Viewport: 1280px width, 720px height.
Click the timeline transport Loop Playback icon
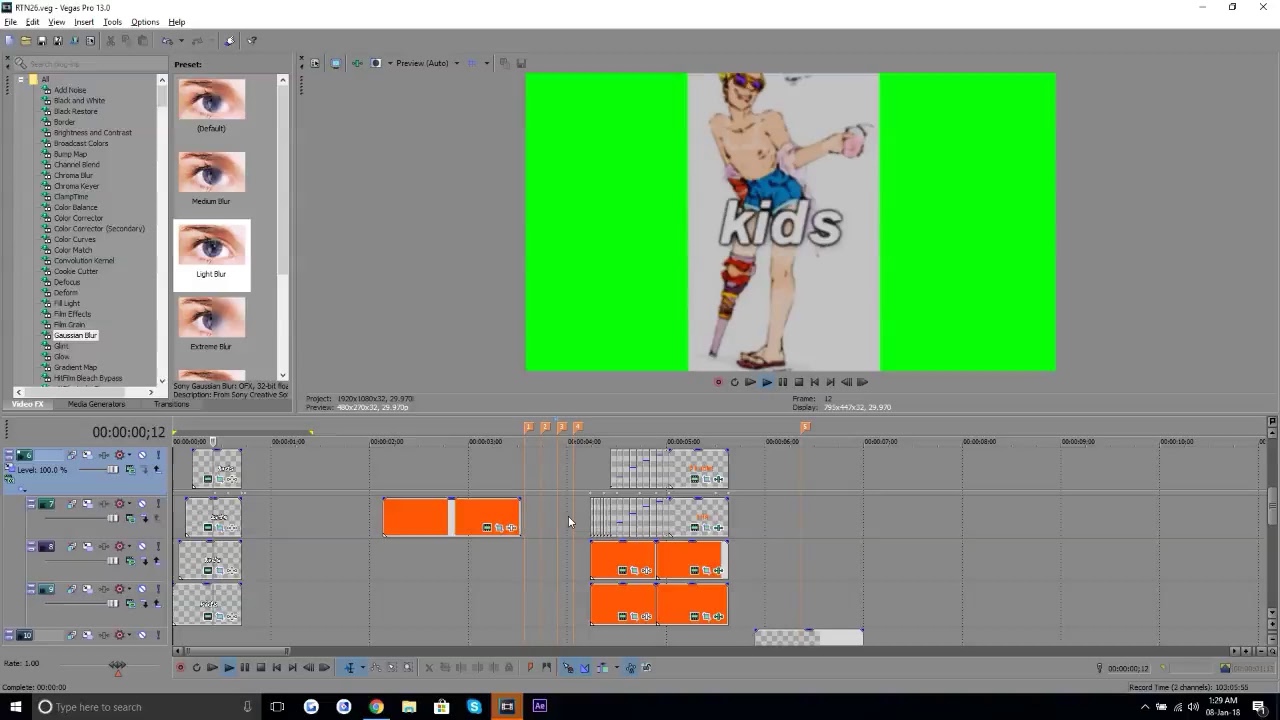point(196,668)
